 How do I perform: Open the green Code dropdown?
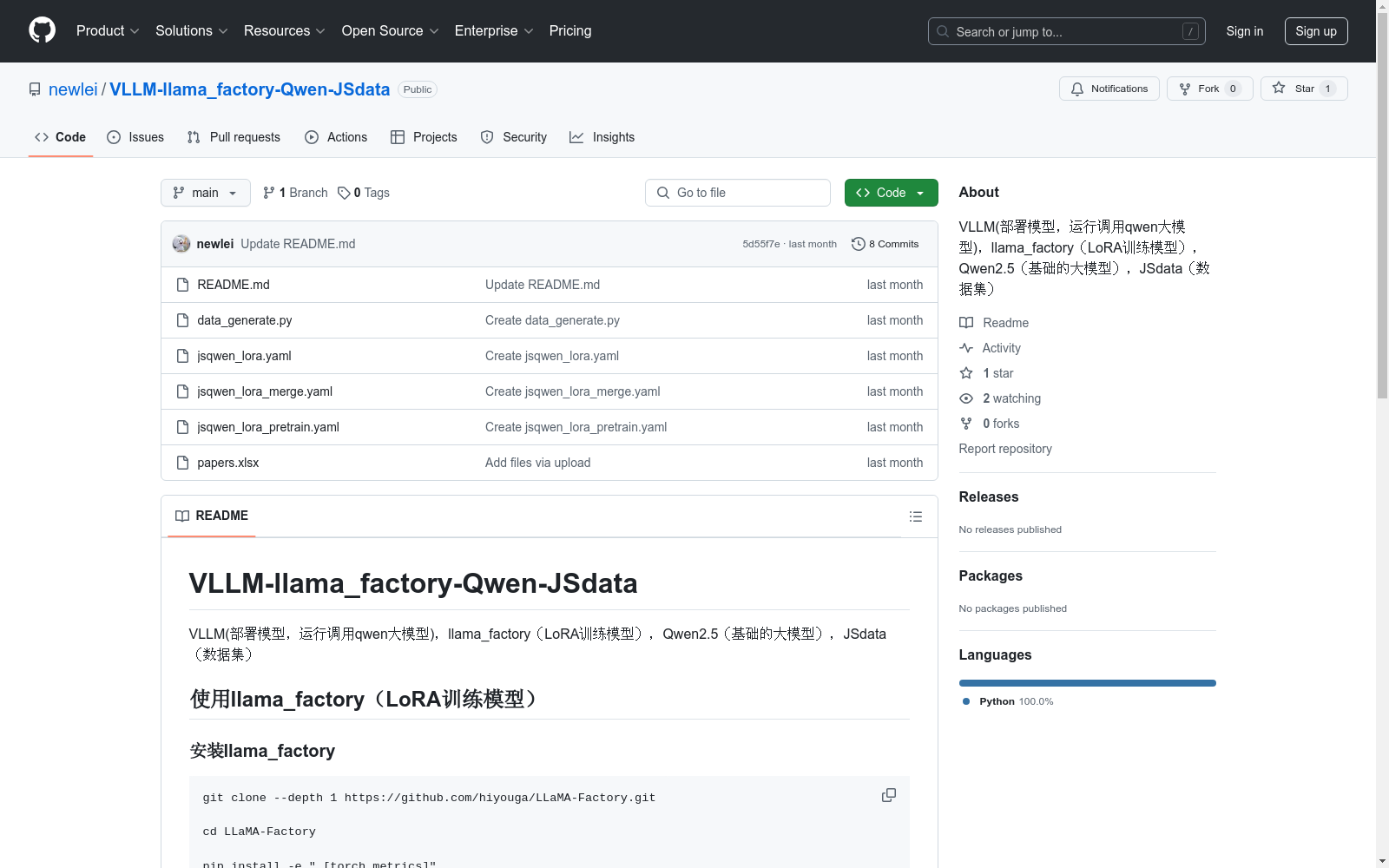(891, 193)
